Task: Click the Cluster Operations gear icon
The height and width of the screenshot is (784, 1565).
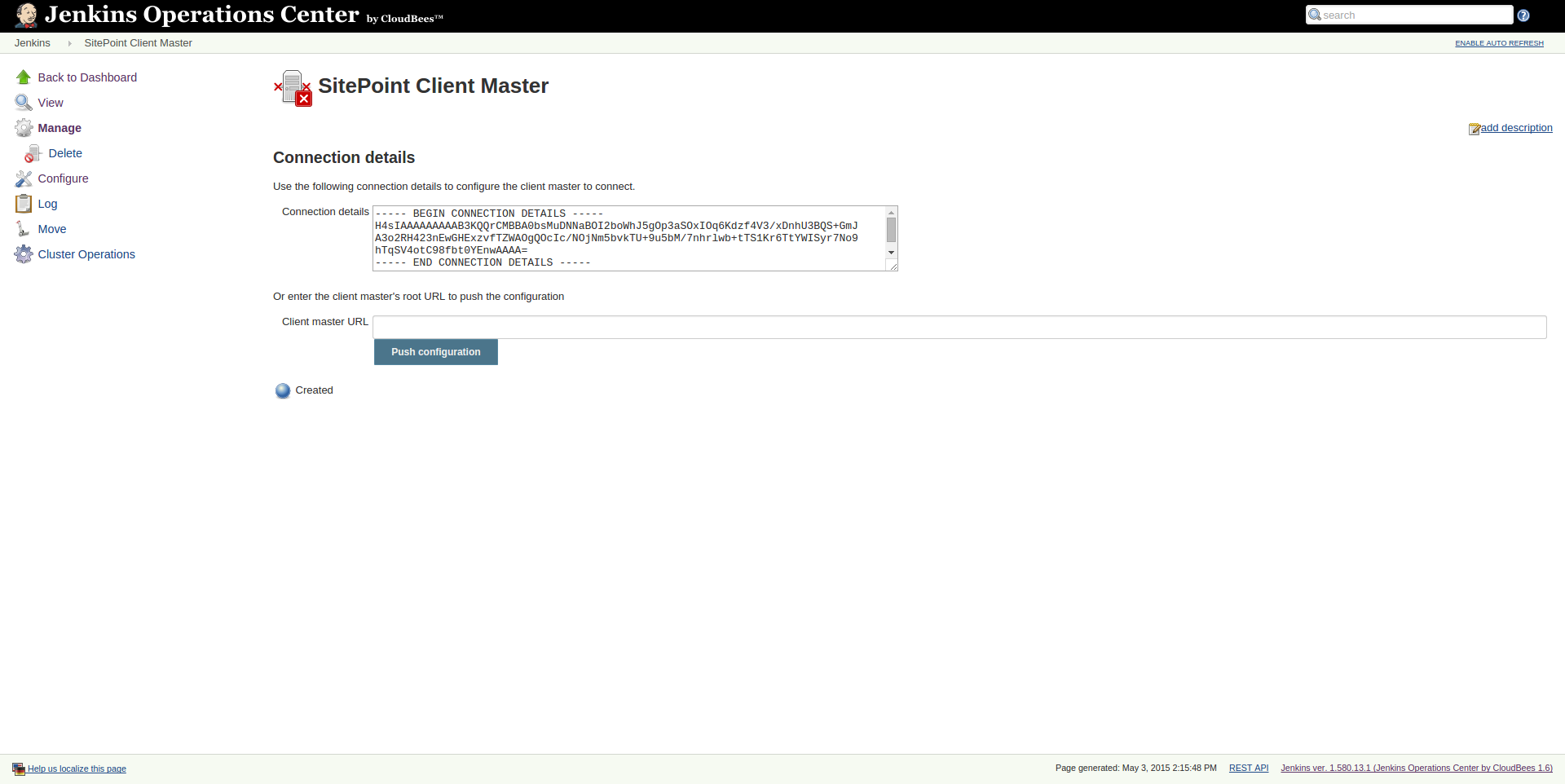Action: (x=24, y=254)
